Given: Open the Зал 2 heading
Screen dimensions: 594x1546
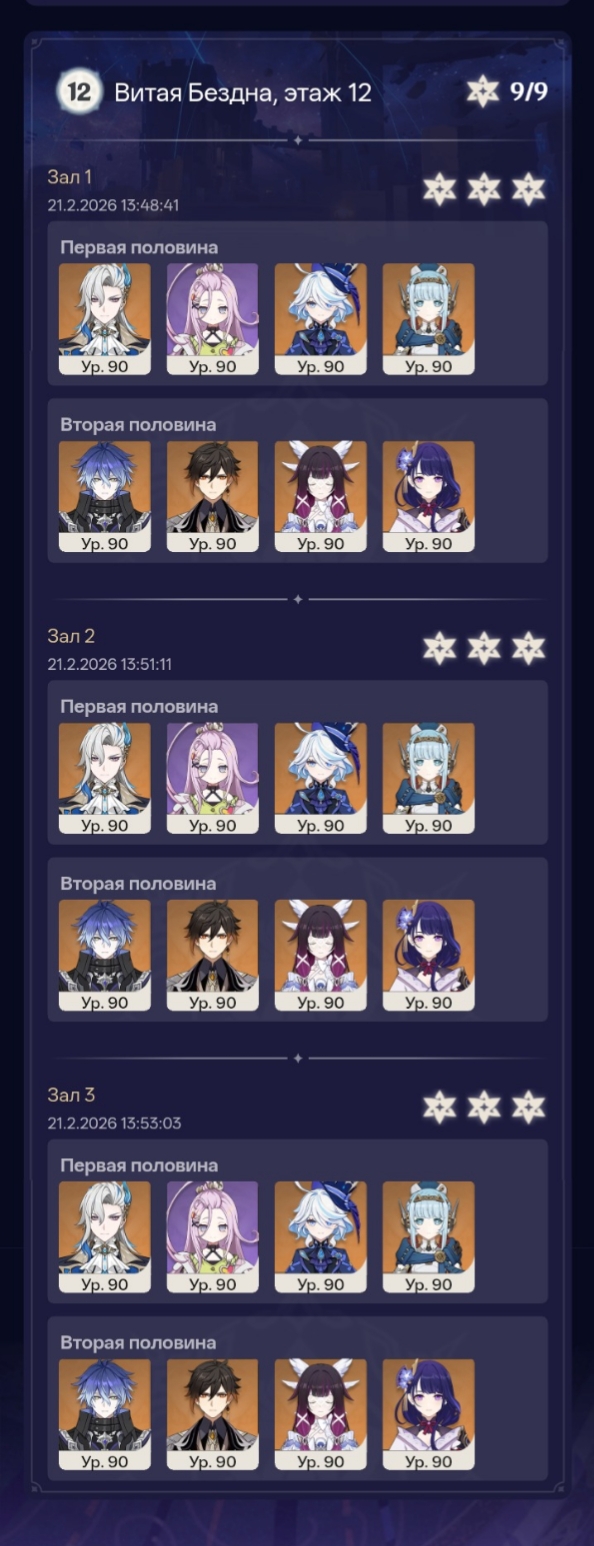Looking at the screenshot, I should coord(71,636).
